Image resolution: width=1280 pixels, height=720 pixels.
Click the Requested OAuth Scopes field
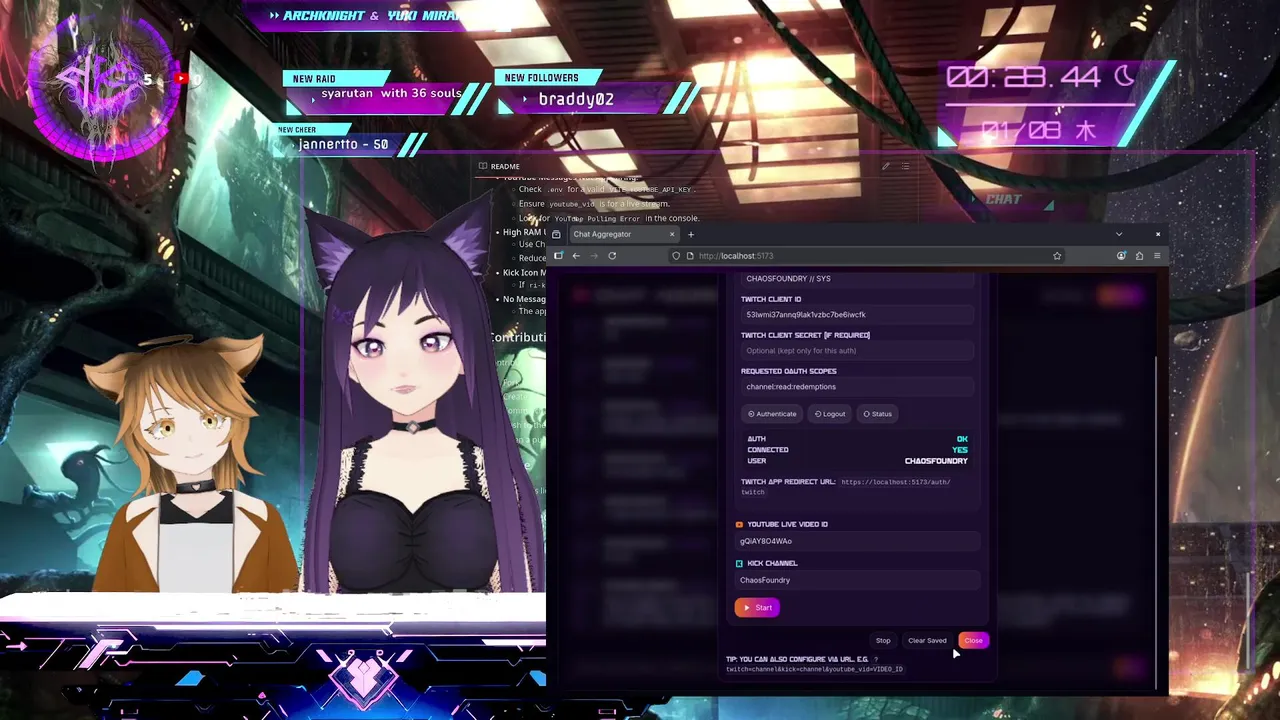tap(857, 386)
